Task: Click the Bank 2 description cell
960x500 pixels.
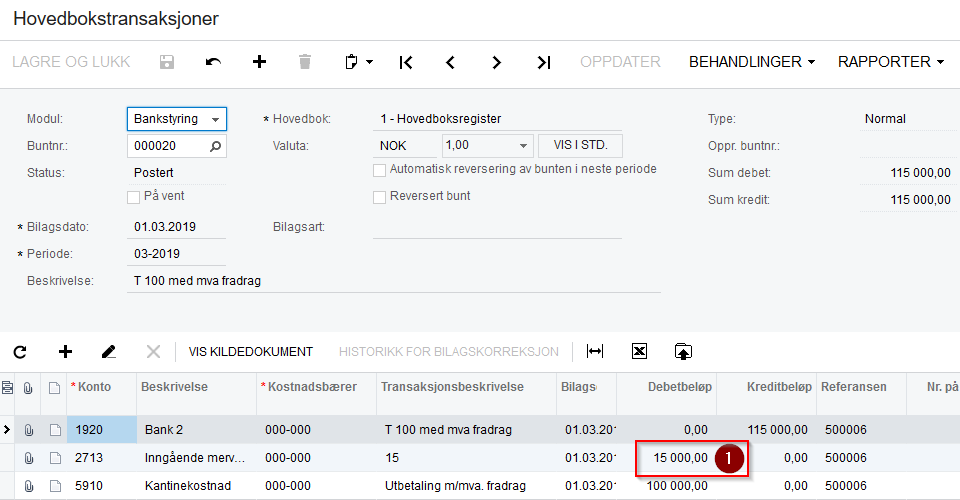Action: point(196,430)
